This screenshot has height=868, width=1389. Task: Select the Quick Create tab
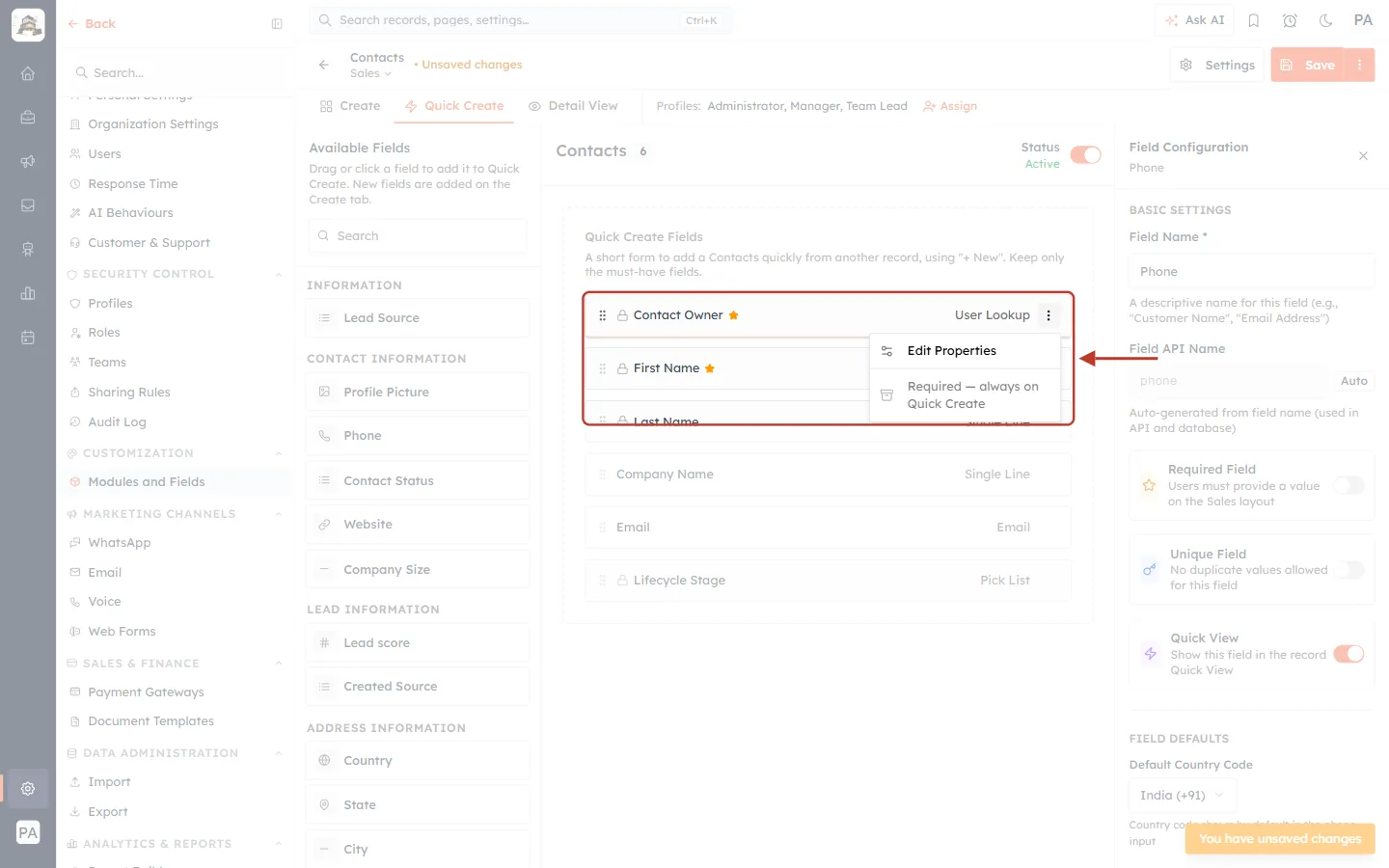click(454, 106)
